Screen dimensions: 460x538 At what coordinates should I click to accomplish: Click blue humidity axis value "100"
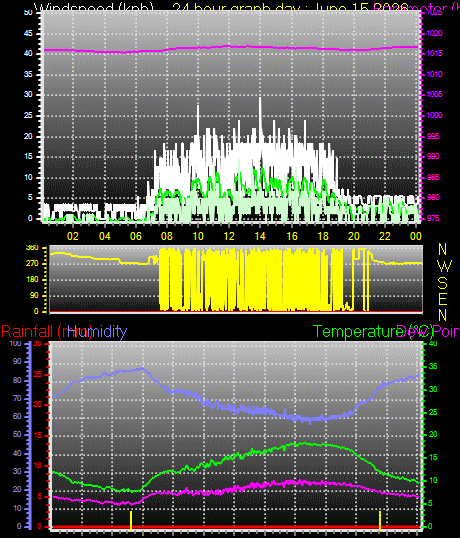tap(15, 343)
